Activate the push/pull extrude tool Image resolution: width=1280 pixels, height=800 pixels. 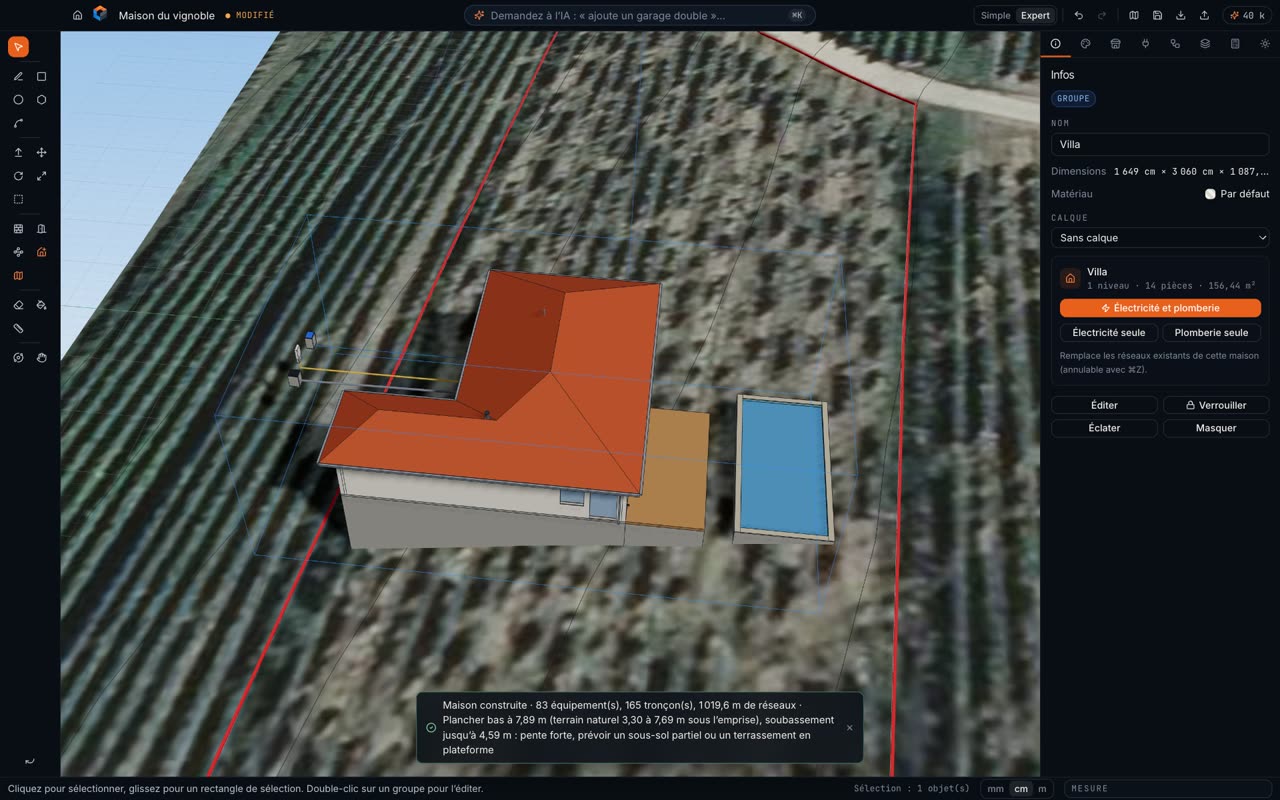tap(18, 153)
